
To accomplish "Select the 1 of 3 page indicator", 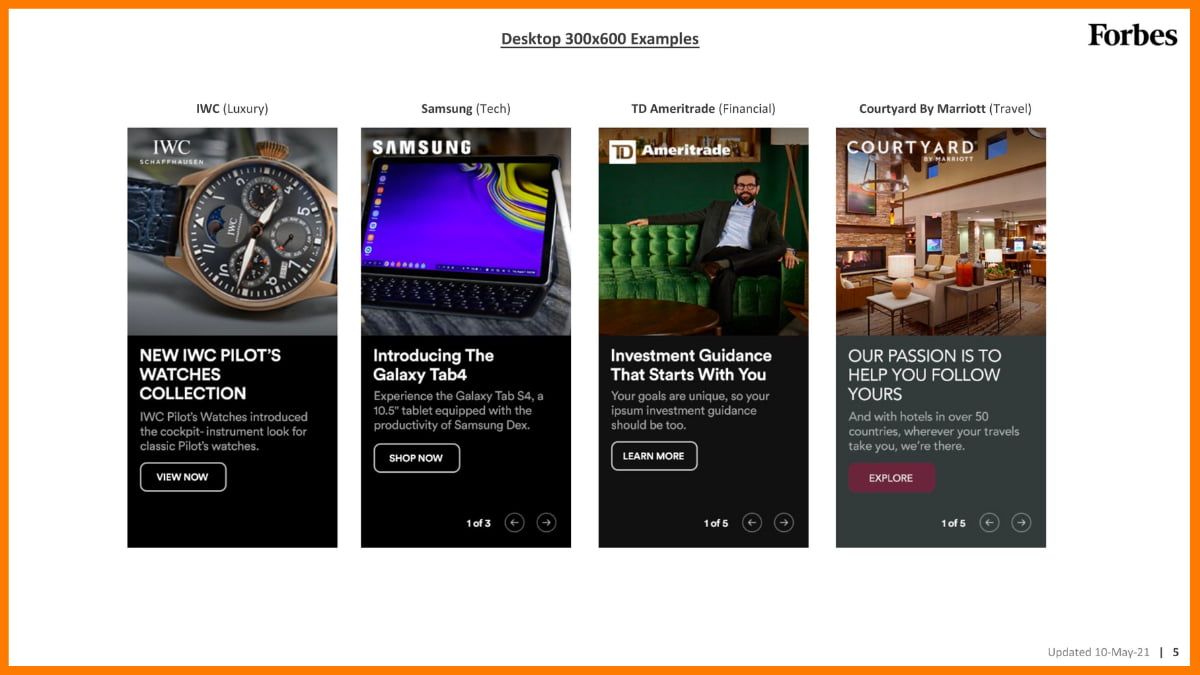I will pos(477,522).
